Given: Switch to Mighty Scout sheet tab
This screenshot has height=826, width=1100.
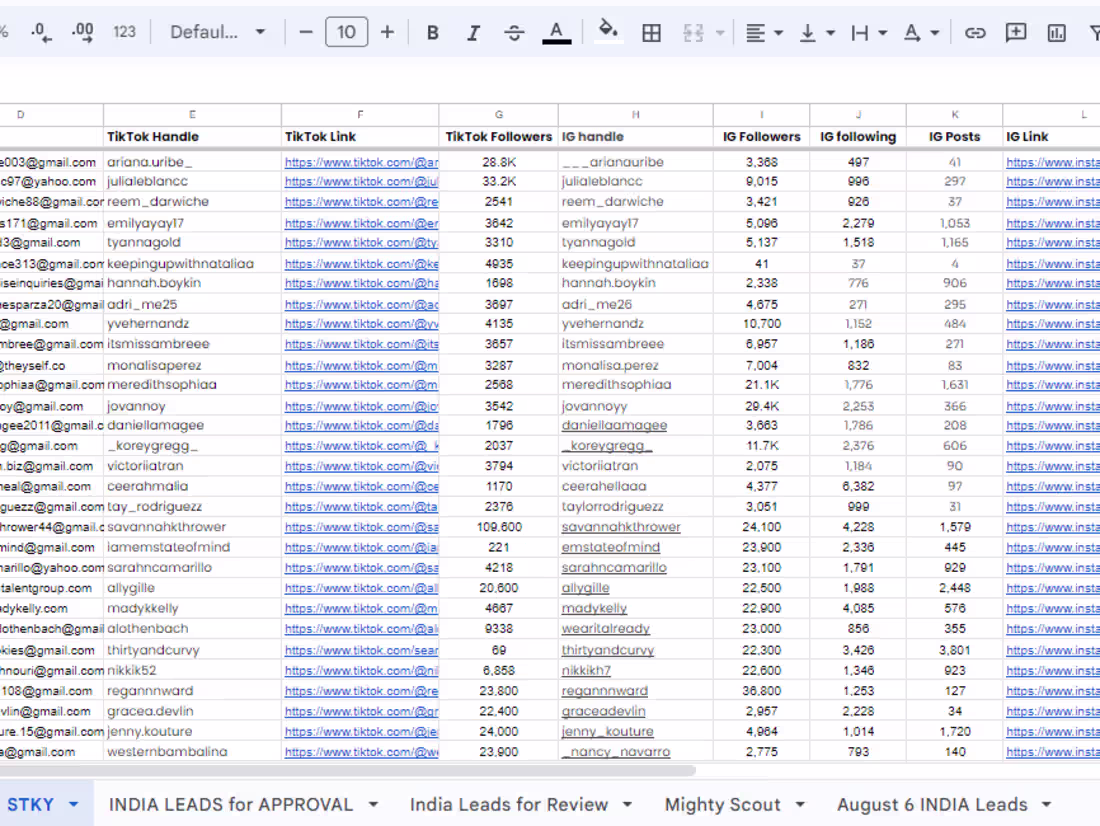Looking at the screenshot, I should tap(723, 804).
